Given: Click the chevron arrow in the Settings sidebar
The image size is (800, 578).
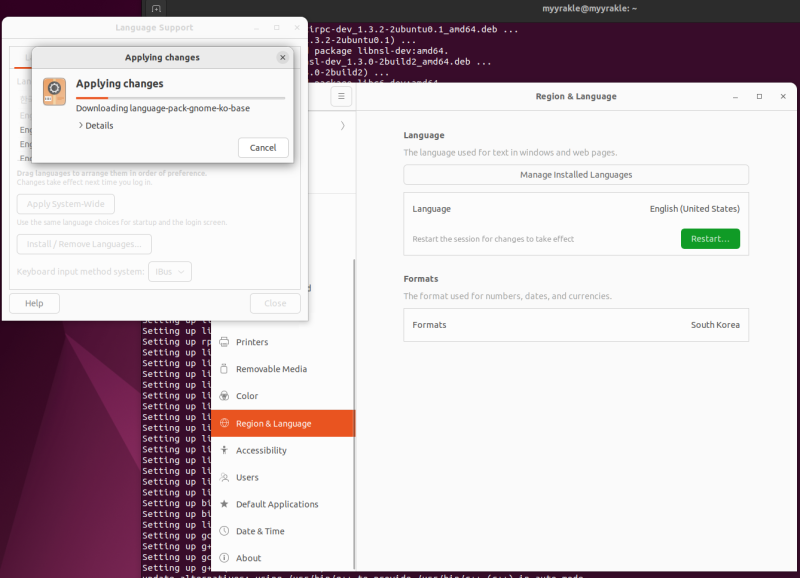Looking at the screenshot, I should (343, 126).
